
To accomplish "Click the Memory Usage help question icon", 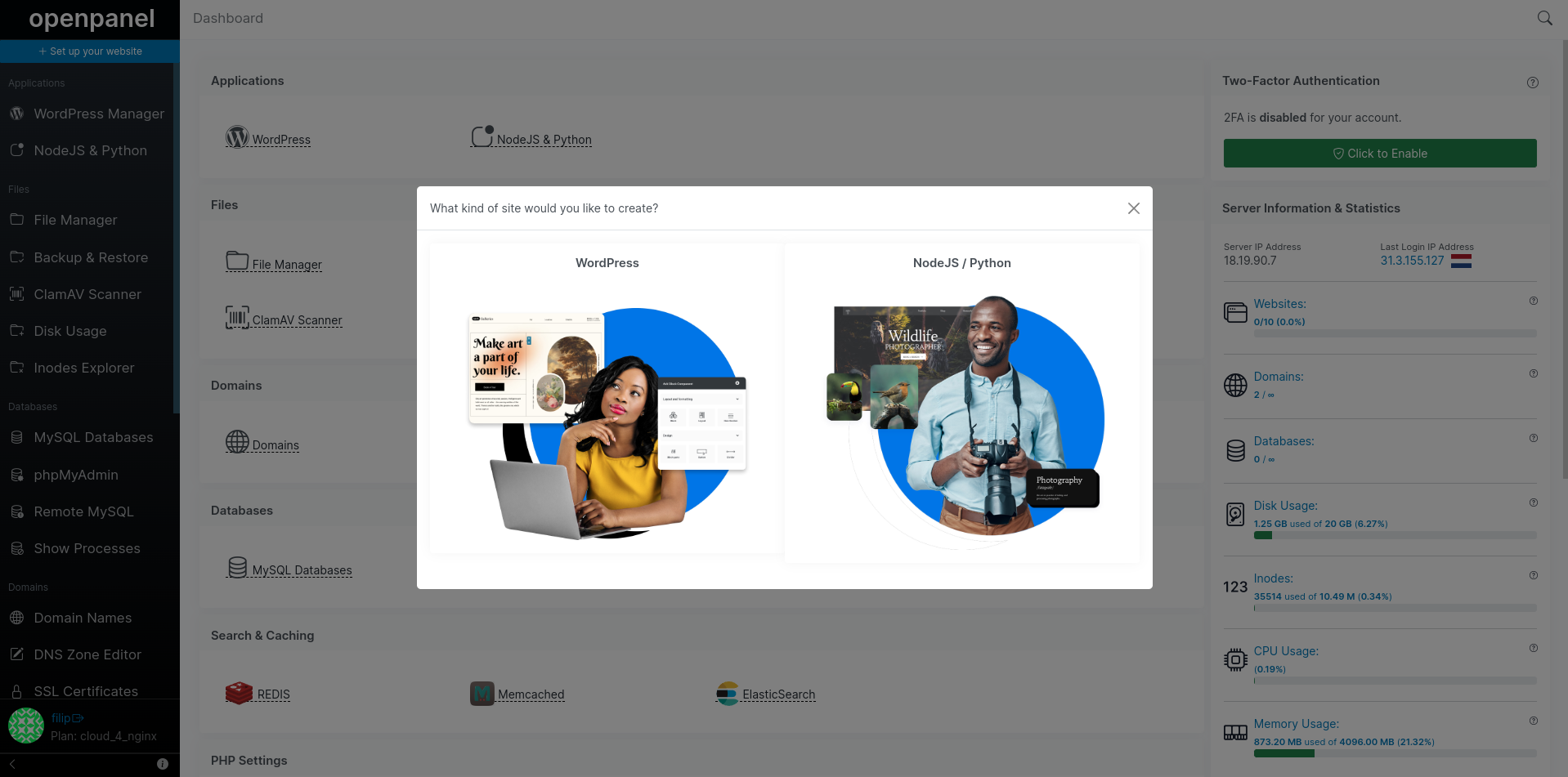I will [x=1534, y=721].
